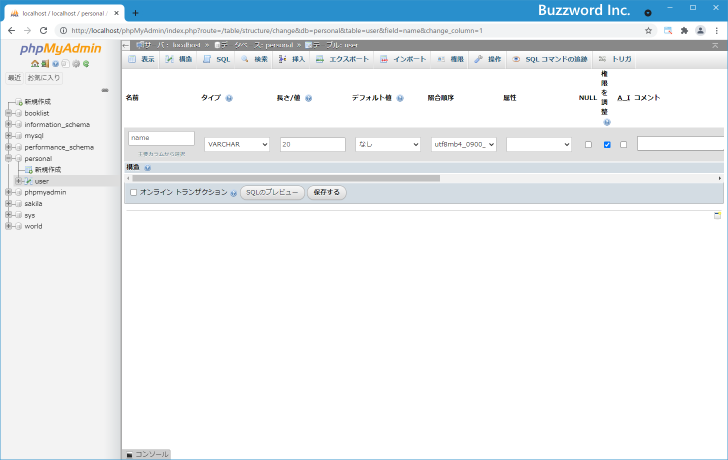Click the お気に入り favorites button
728x460 pixels.
(44, 78)
